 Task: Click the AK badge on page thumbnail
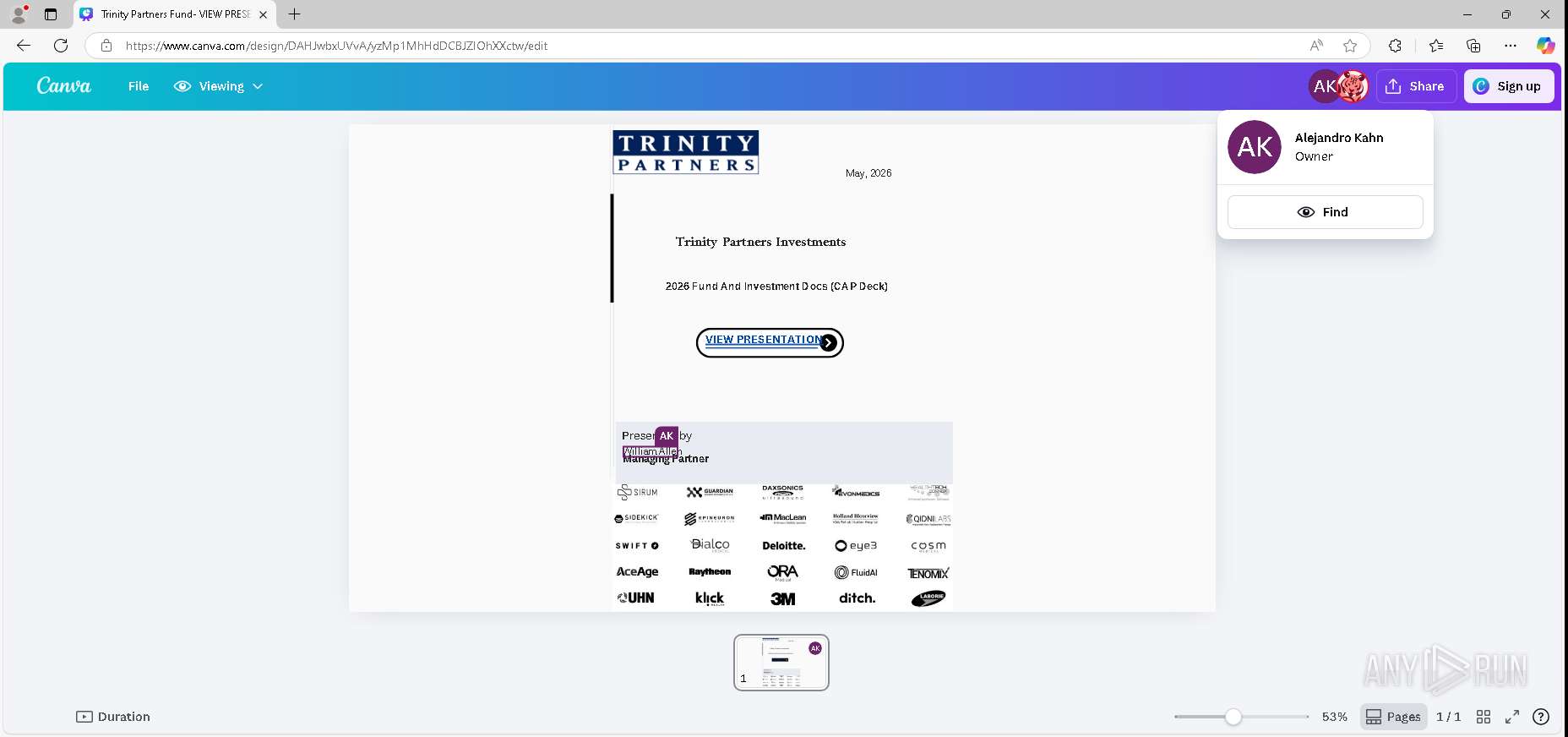click(815, 648)
